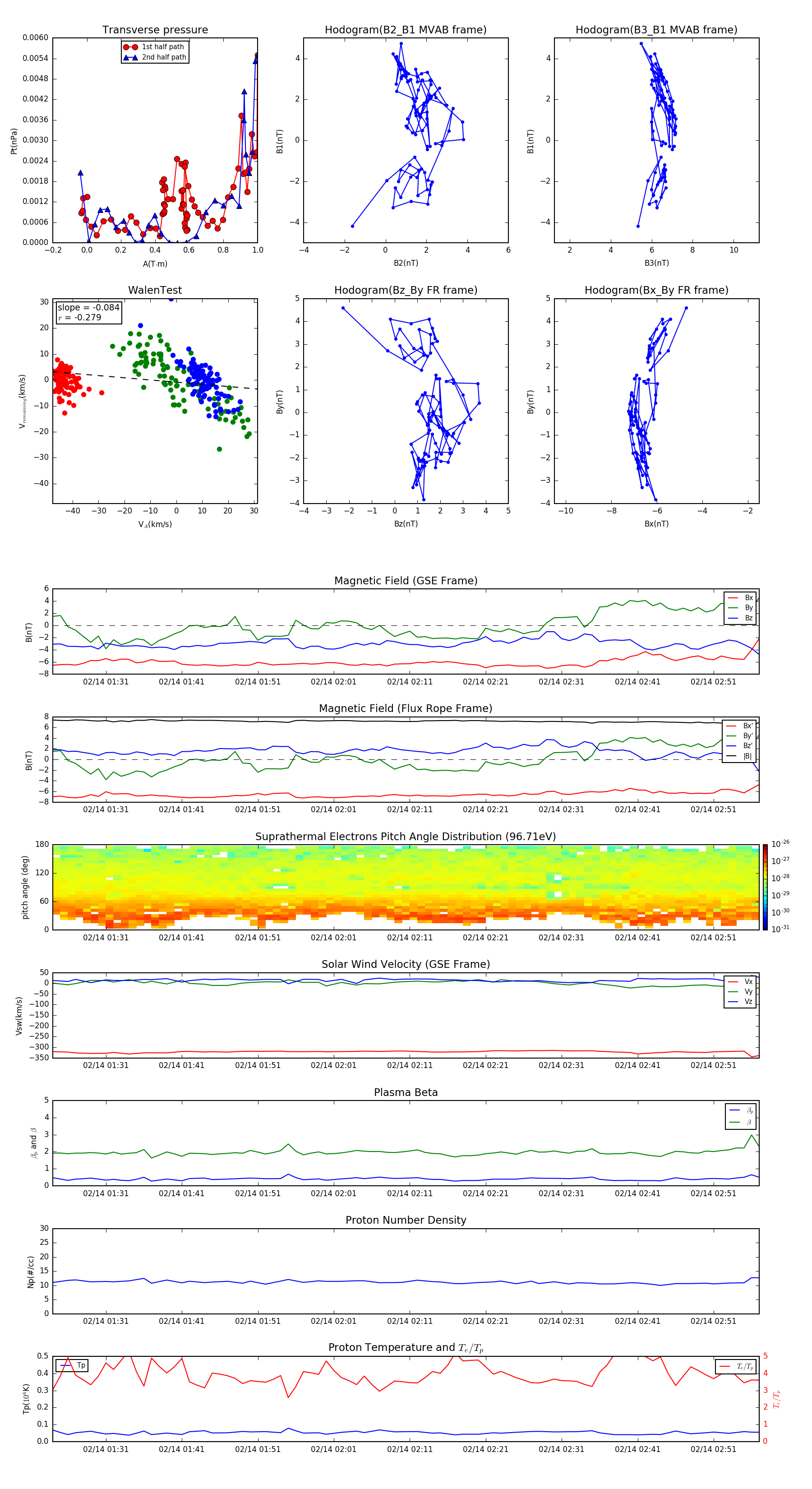Click the red Te/Tp right axis label
The height and width of the screenshot is (1489, 812).
pyautogui.click(x=777, y=1399)
